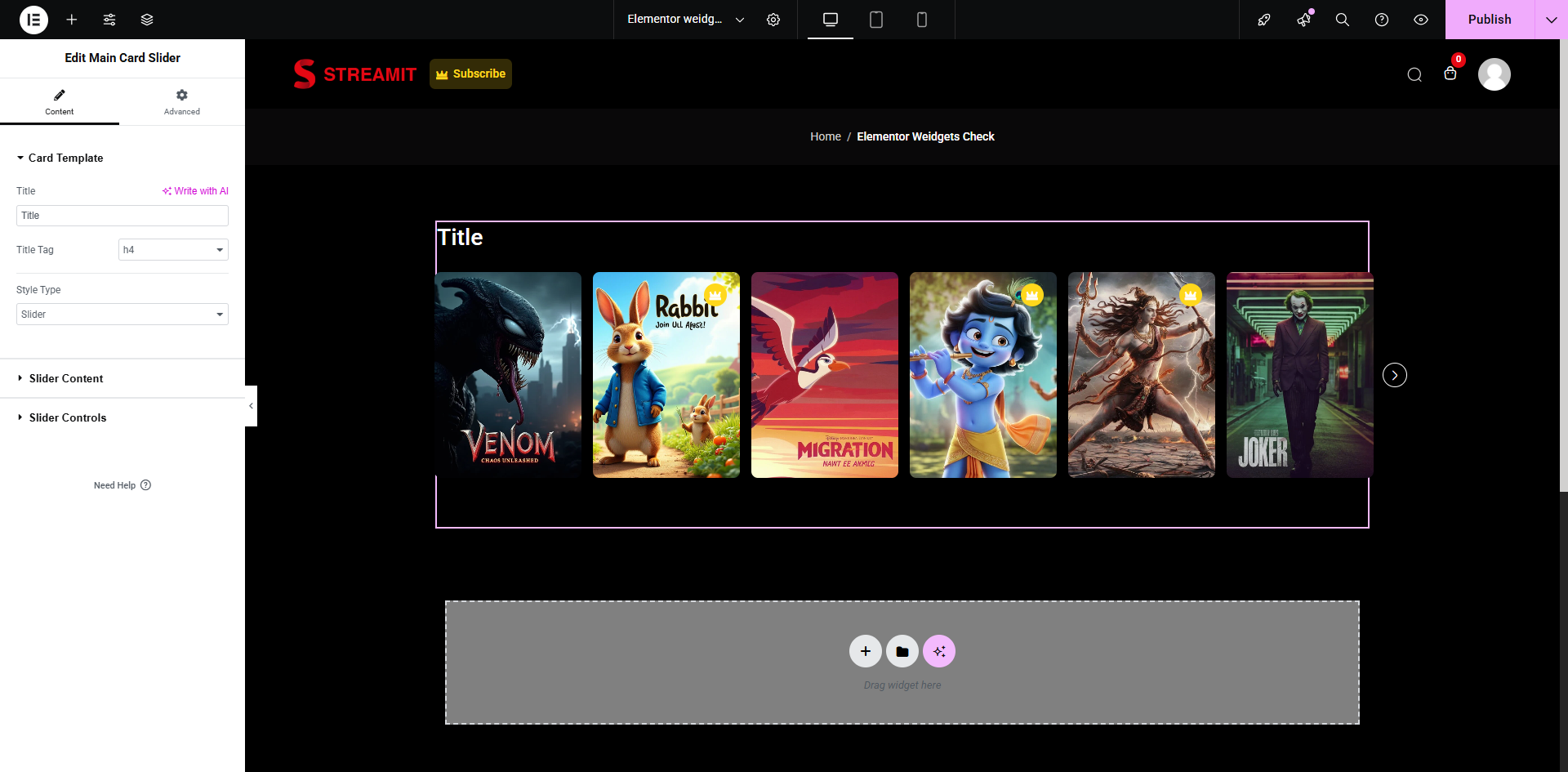
Task: Open the Title Tag h4 dropdown
Action: click(173, 250)
